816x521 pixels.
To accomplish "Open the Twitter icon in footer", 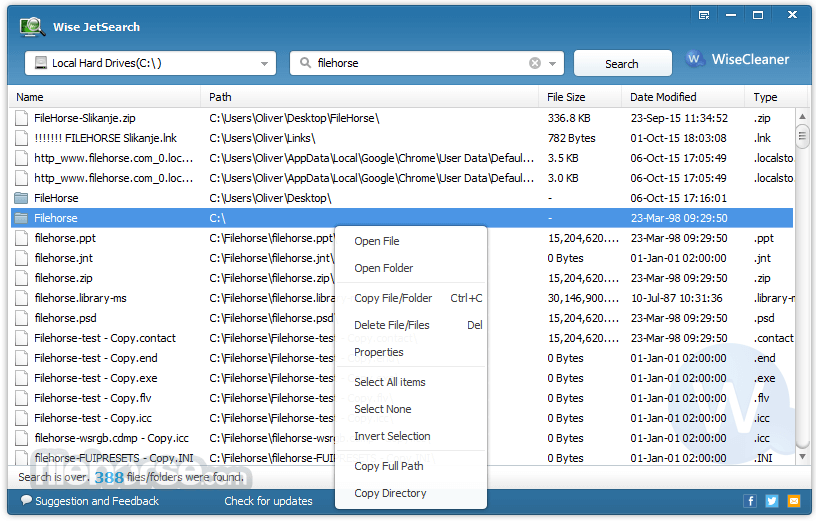I will tap(771, 501).
